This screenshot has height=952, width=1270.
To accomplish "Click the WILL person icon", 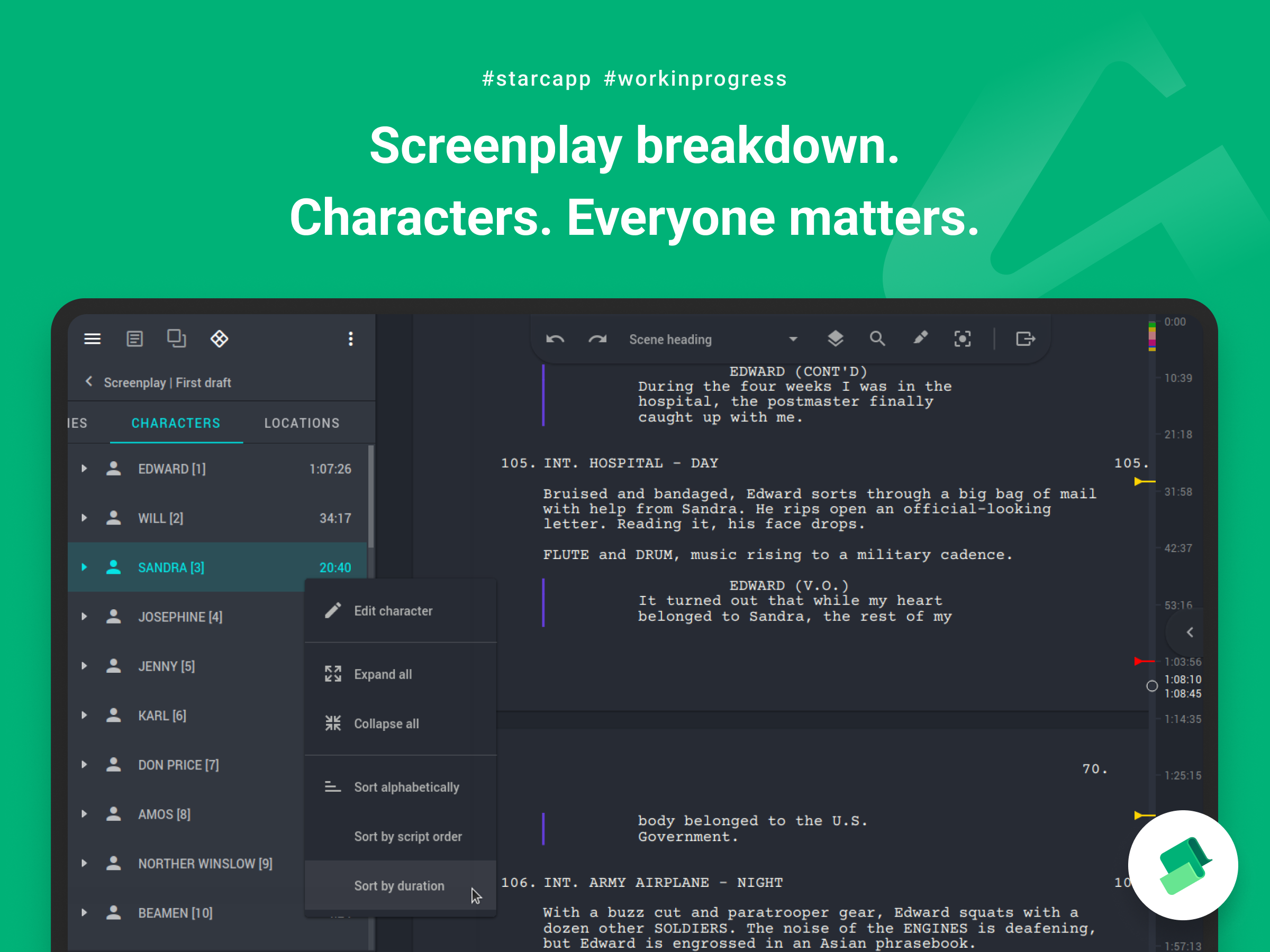I will click(x=114, y=518).
